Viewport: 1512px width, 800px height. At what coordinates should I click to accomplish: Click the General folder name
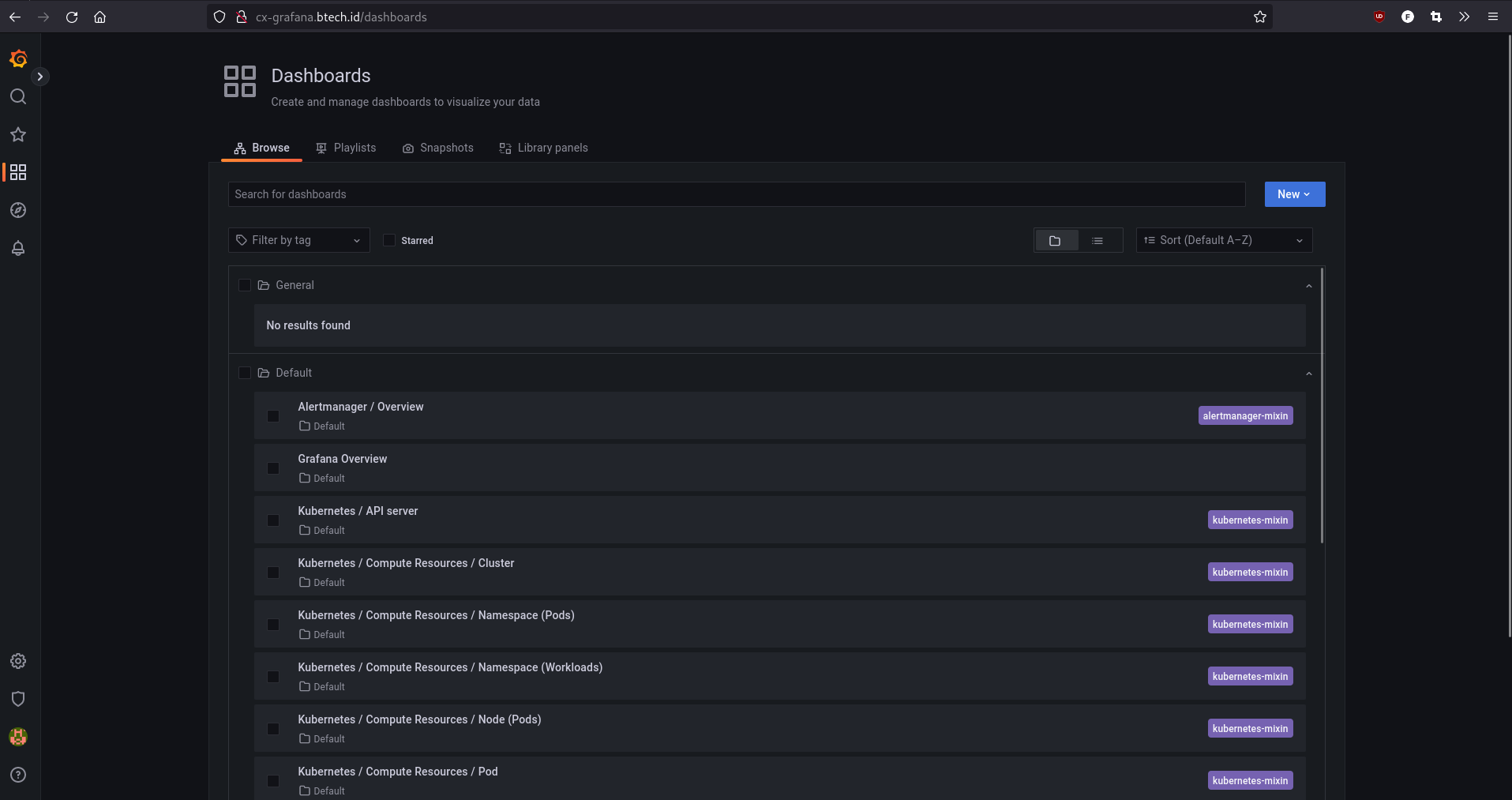click(x=295, y=285)
